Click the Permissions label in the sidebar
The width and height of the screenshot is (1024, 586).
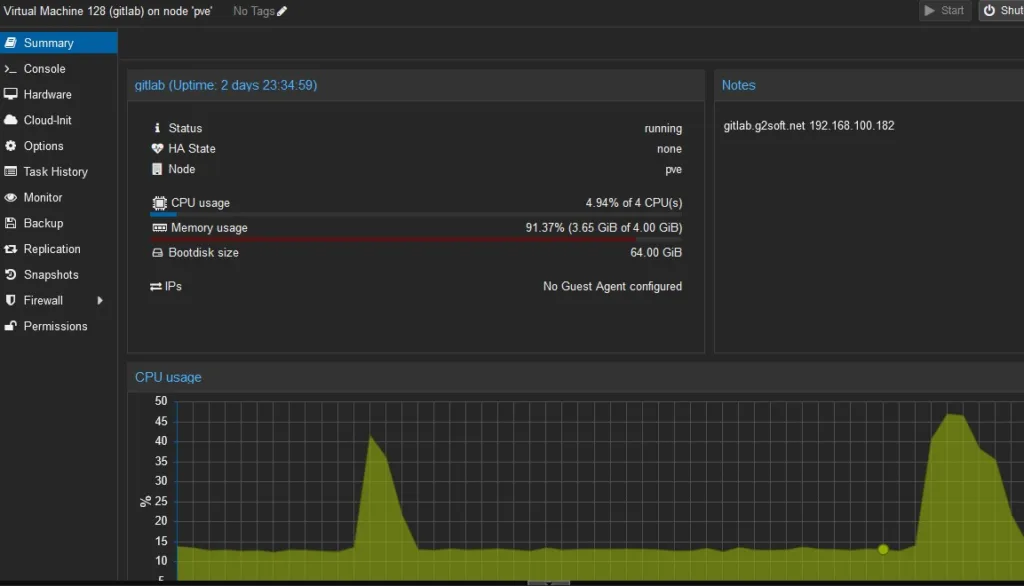(56, 326)
